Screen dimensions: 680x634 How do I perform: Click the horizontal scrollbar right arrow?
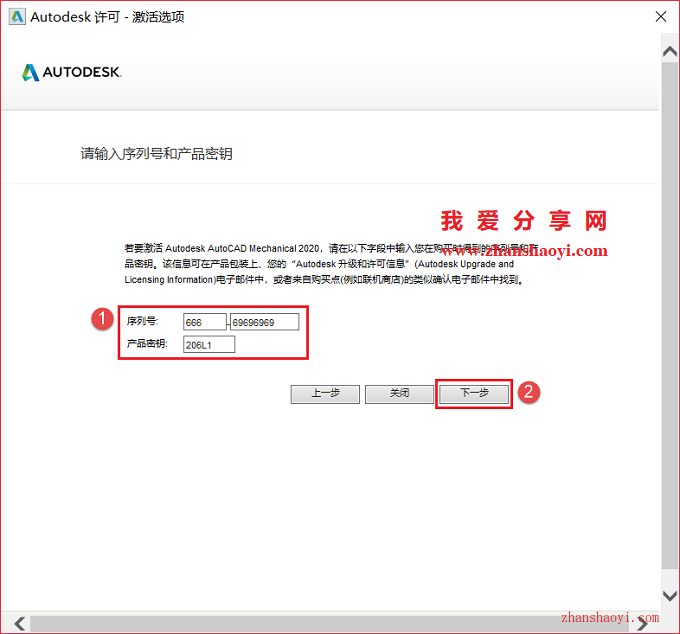pyautogui.click(x=643, y=624)
